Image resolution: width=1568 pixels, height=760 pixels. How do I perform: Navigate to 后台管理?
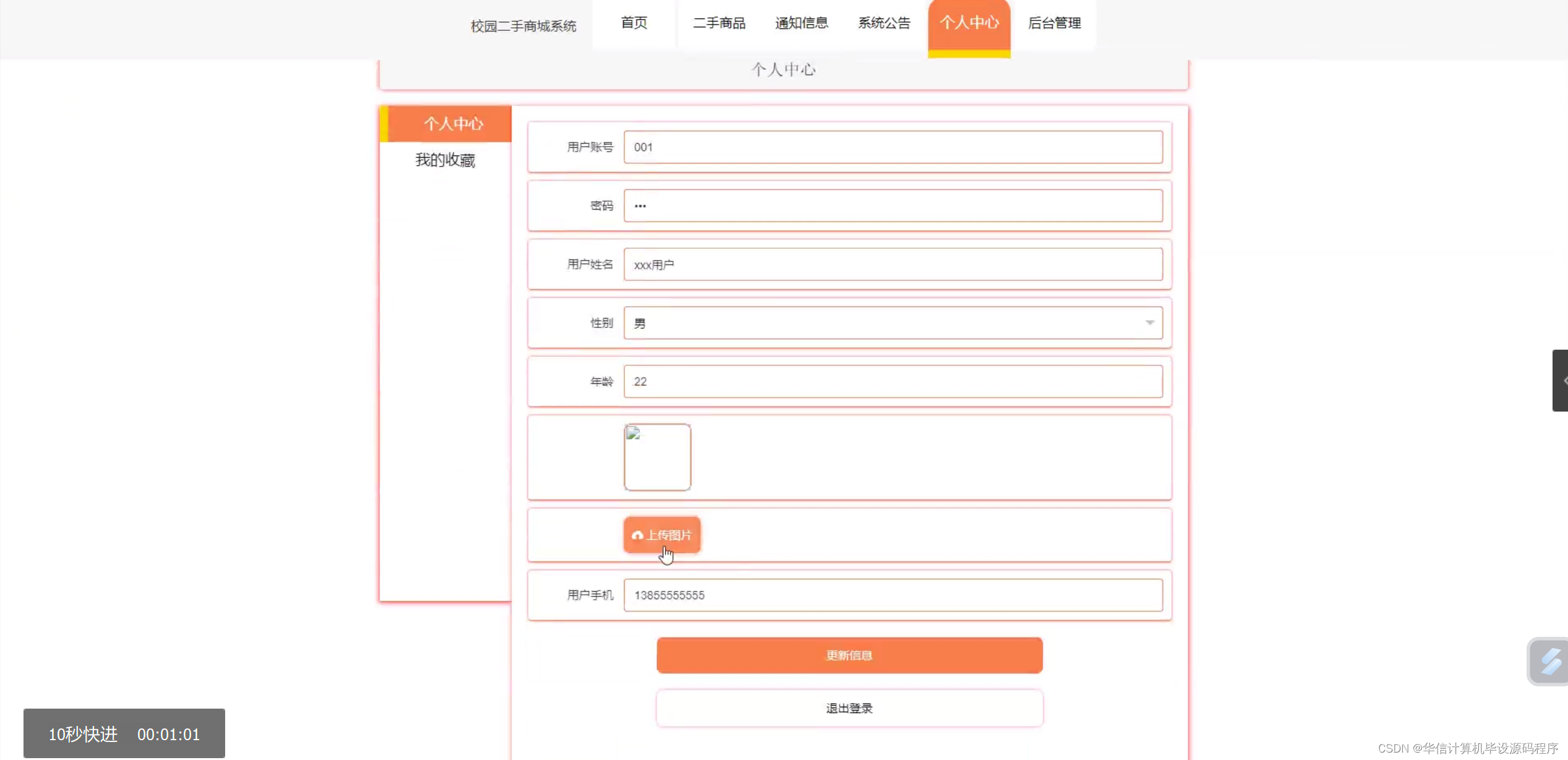(x=1054, y=23)
